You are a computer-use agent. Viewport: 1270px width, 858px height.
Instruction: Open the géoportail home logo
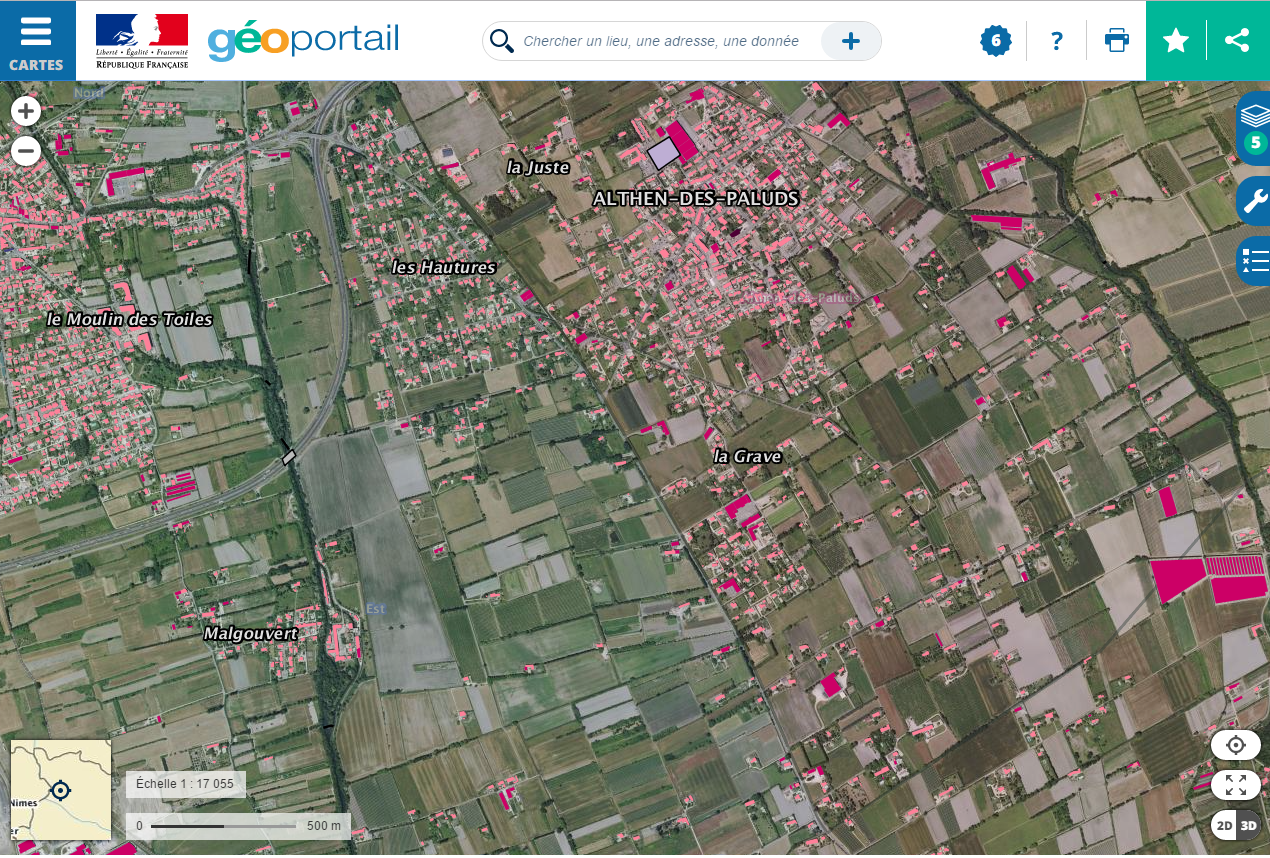coord(303,41)
